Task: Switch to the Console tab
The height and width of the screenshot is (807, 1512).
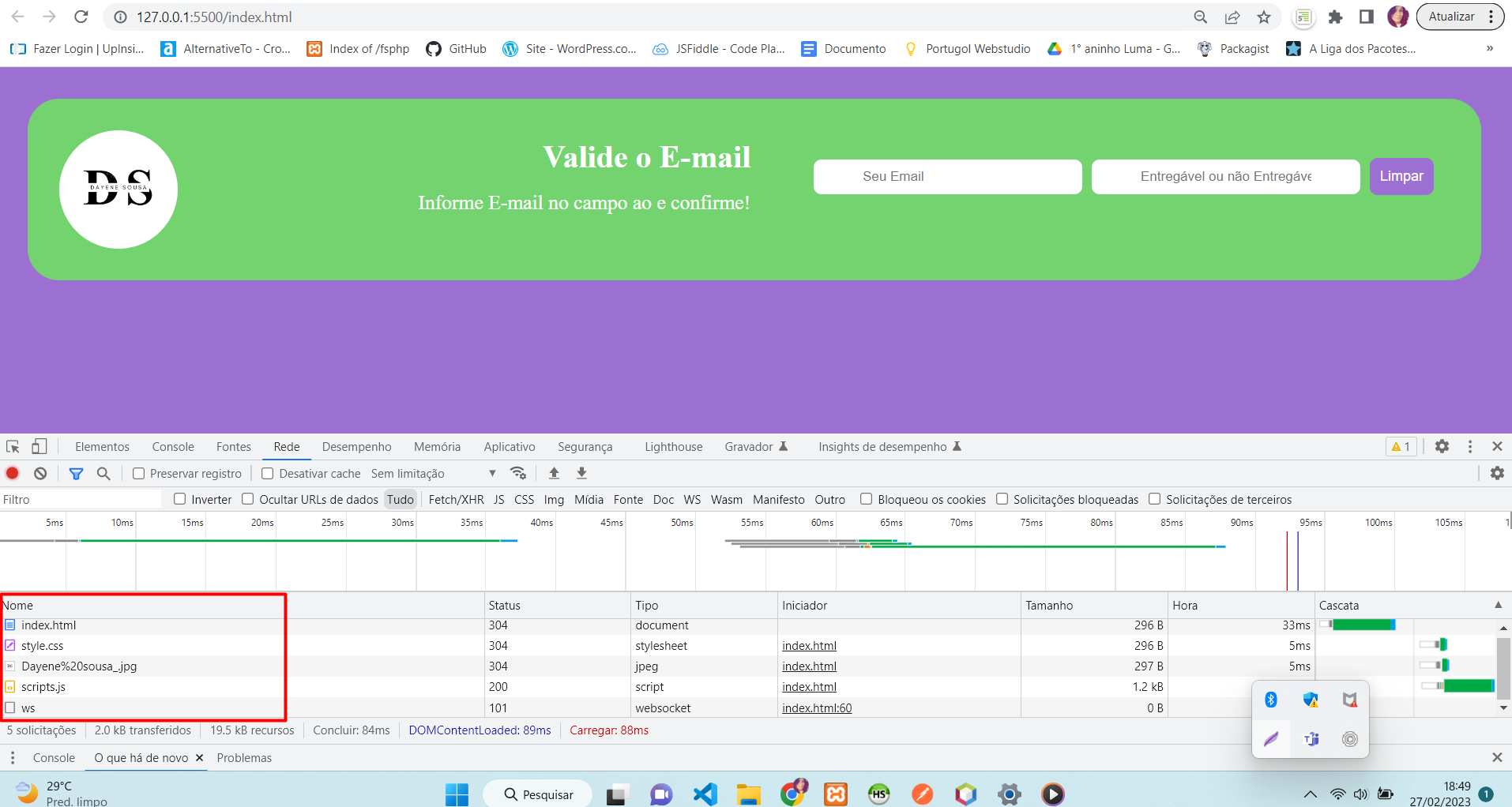Action: (172, 446)
